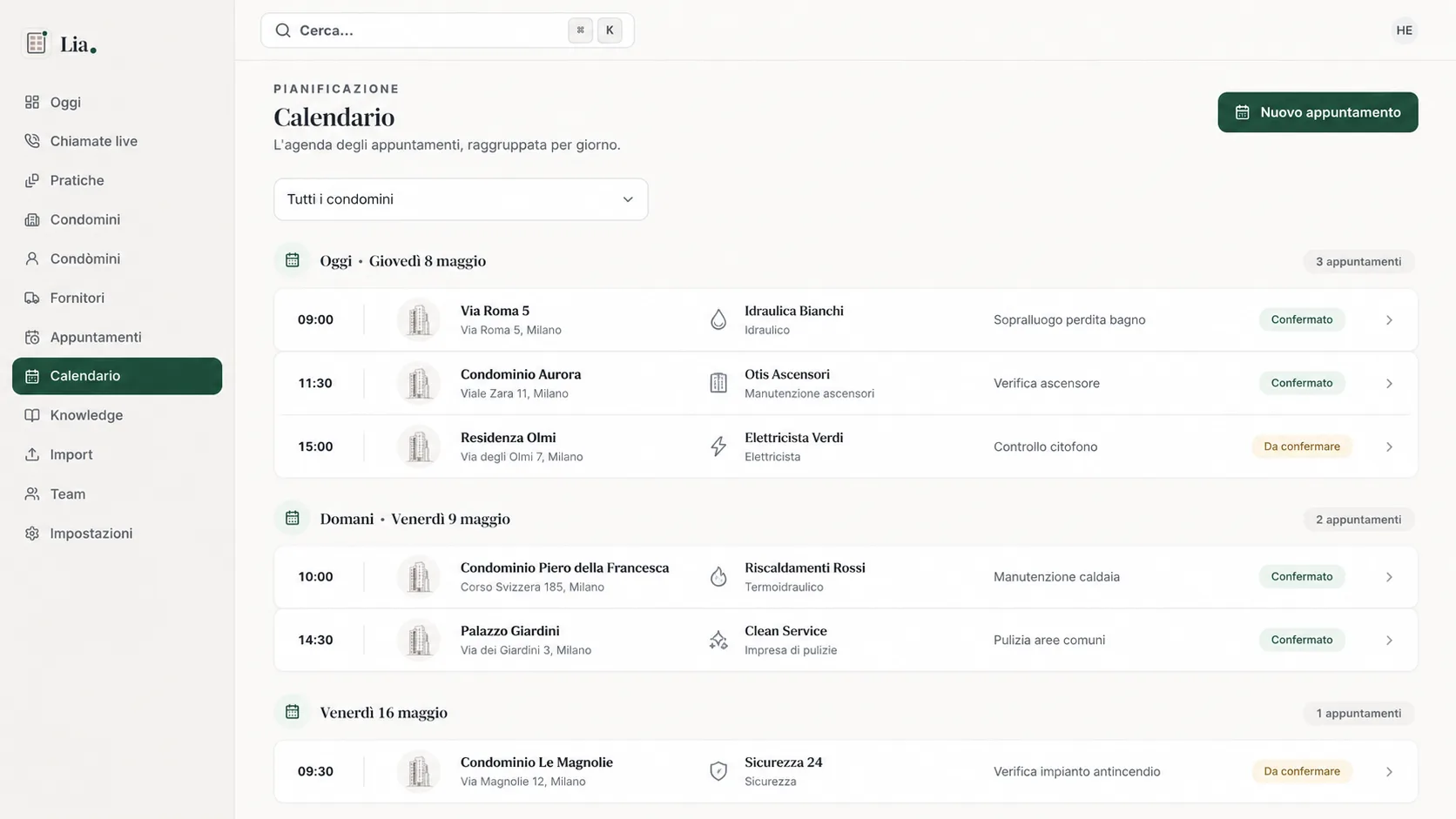This screenshot has width=1456, height=819.
Task: Click the Confermato badge for Piero della Francesca
Action: [1302, 576]
